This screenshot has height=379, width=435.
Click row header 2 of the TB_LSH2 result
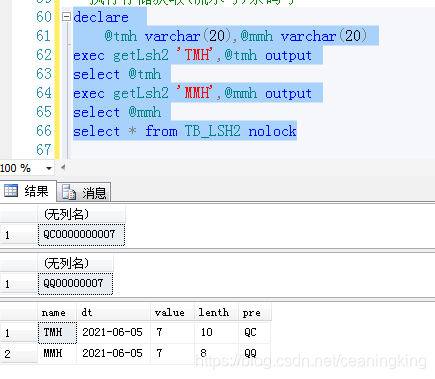click(19, 354)
